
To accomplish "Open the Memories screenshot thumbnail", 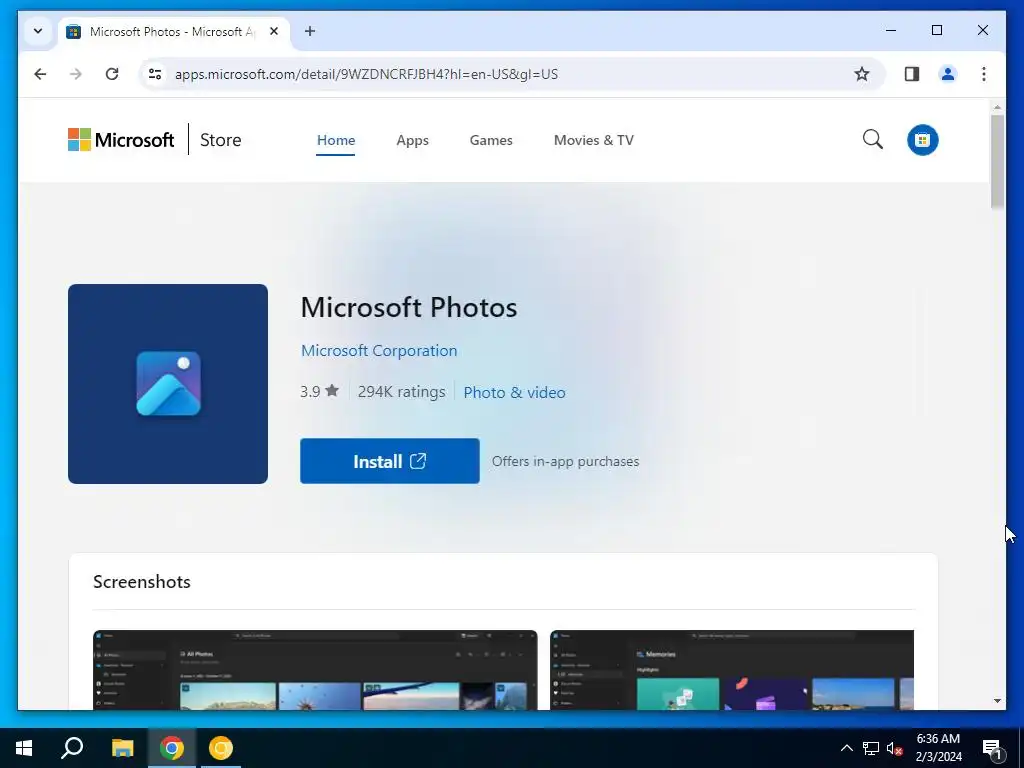I will coord(731,670).
